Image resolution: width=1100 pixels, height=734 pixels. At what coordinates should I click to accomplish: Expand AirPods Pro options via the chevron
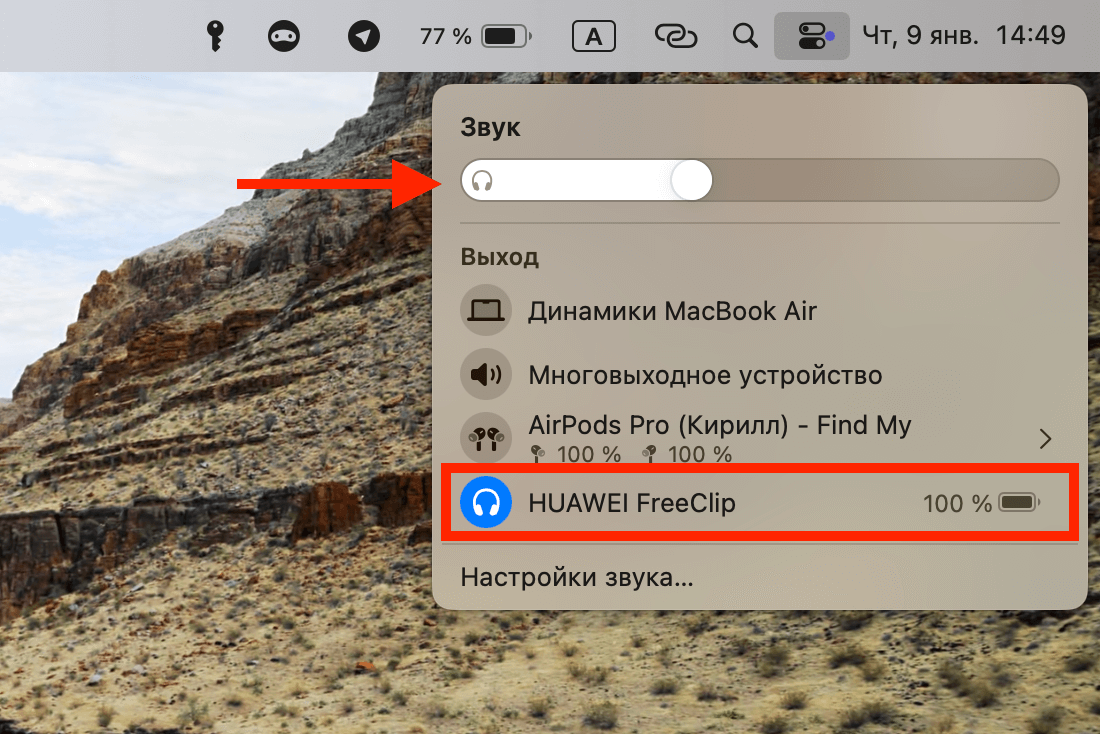click(x=1045, y=438)
